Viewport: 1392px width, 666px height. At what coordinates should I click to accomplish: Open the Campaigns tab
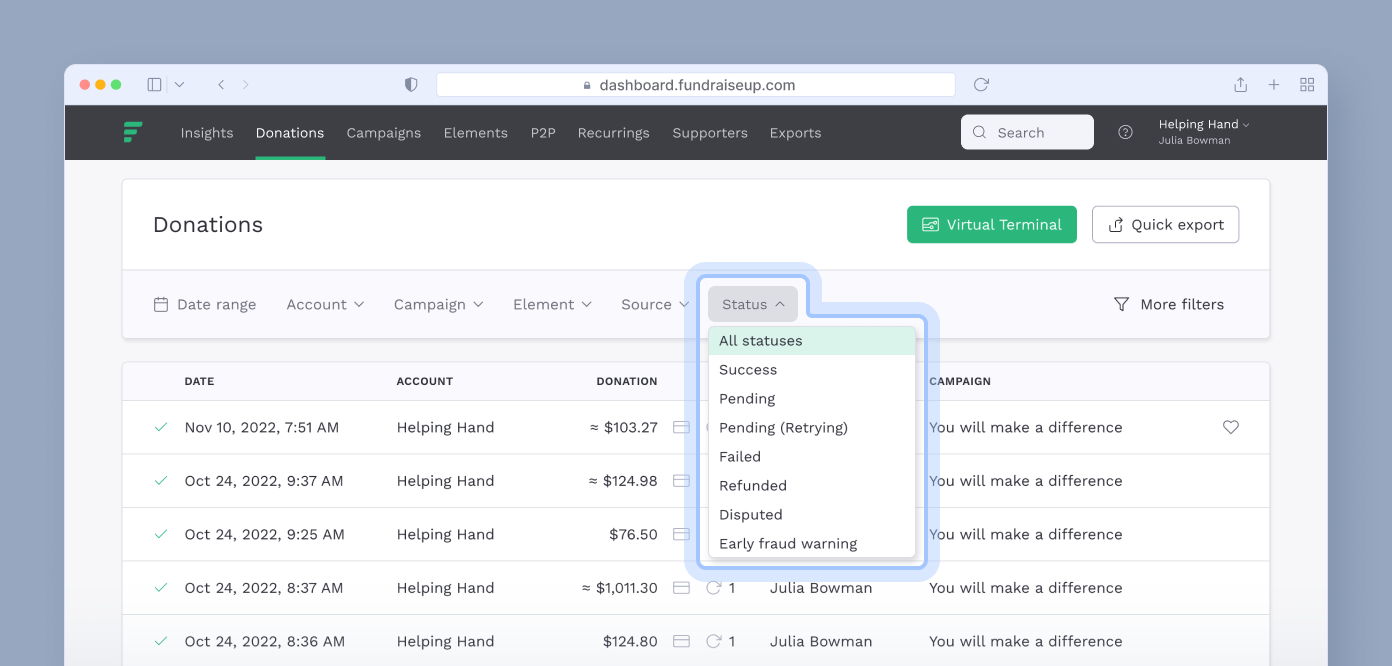tap(384, 132)
